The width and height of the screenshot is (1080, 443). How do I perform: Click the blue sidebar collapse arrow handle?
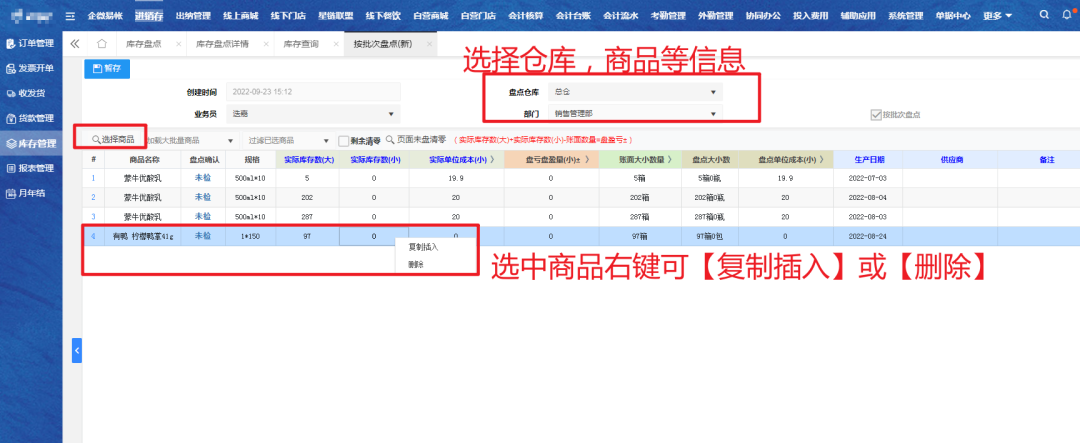[x=77, y=351]
